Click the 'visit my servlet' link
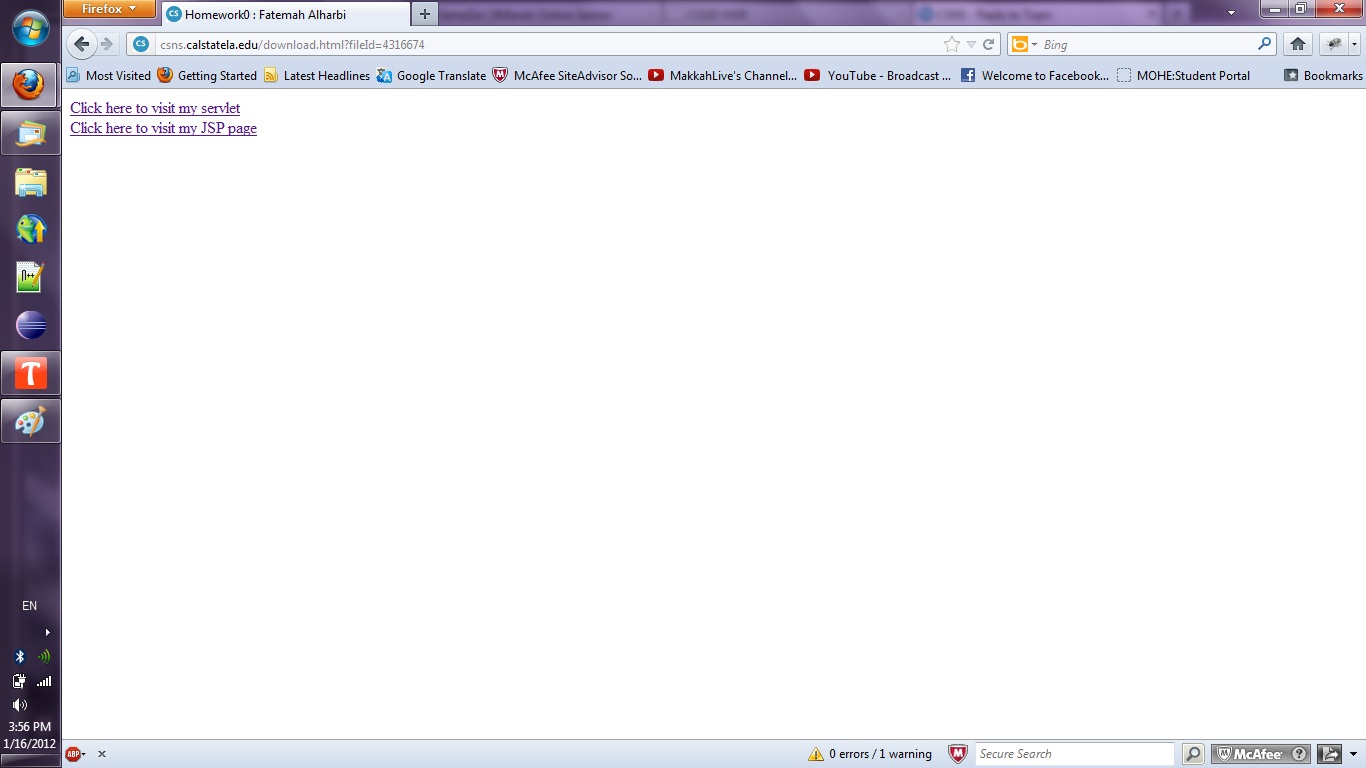 [x=155, y=108]
